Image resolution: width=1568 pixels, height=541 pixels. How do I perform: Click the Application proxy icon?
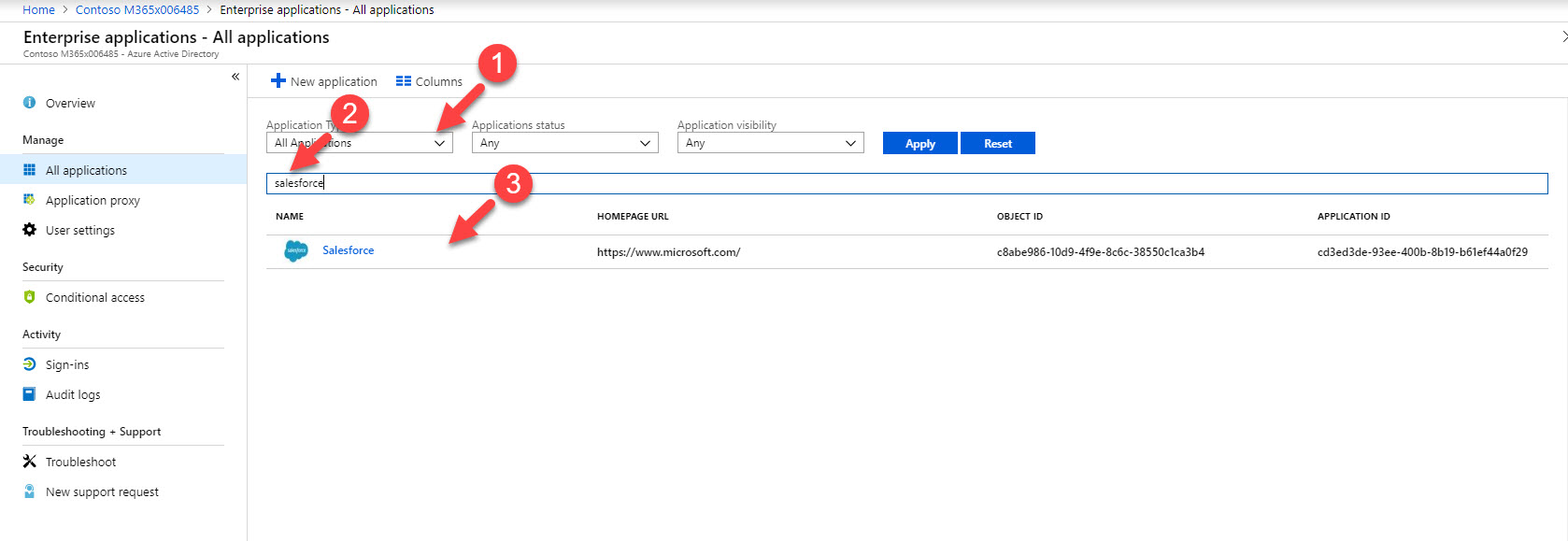point(29,200)
